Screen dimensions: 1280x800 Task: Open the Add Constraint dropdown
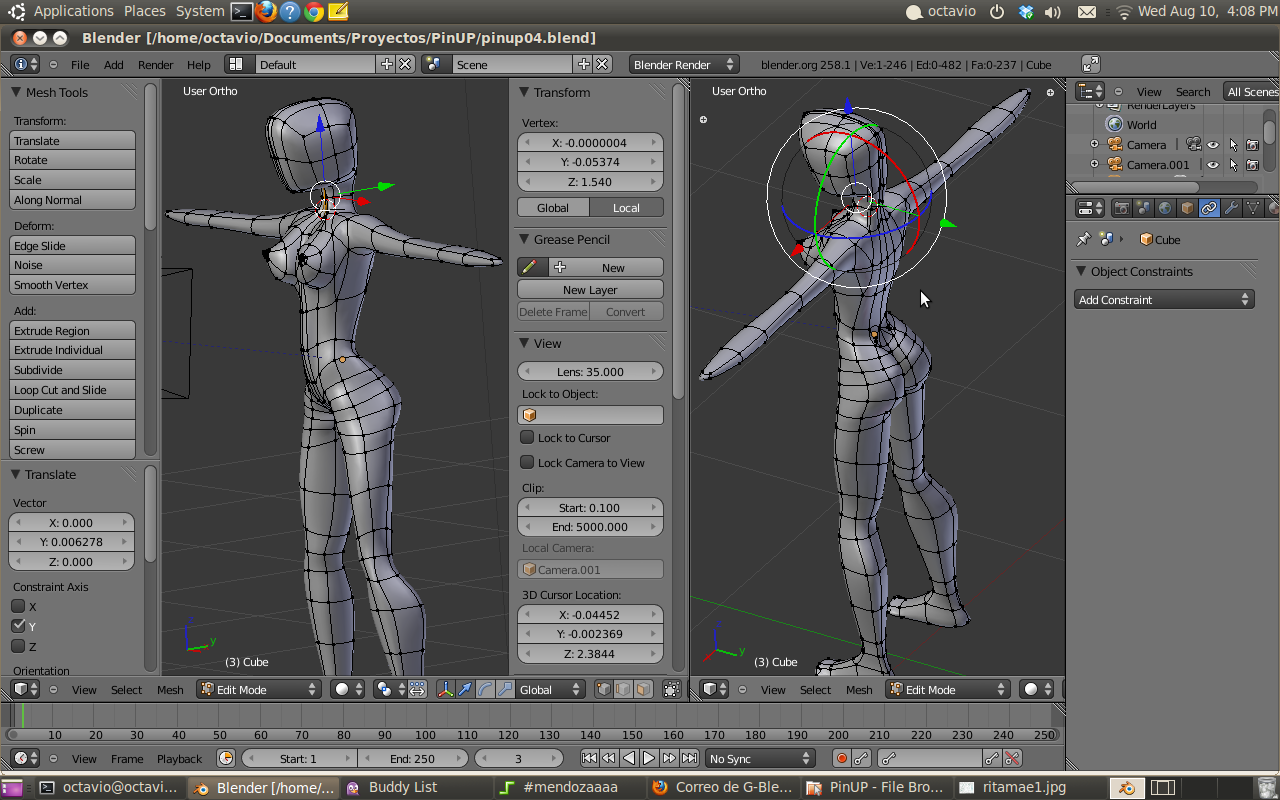tap(1164, 300)
